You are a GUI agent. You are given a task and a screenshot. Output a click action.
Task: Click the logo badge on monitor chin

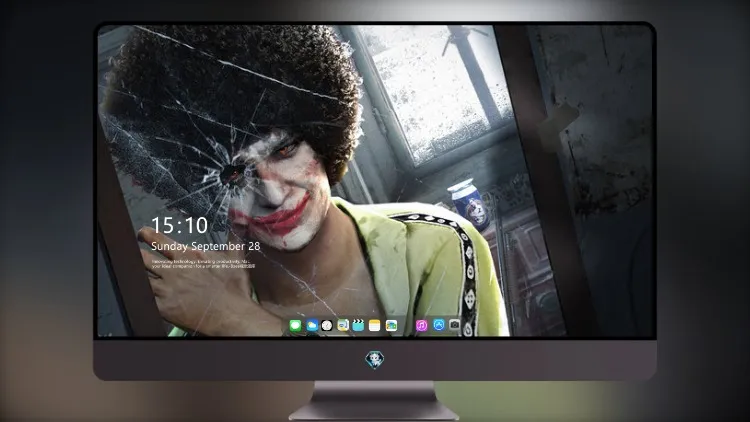375,360
